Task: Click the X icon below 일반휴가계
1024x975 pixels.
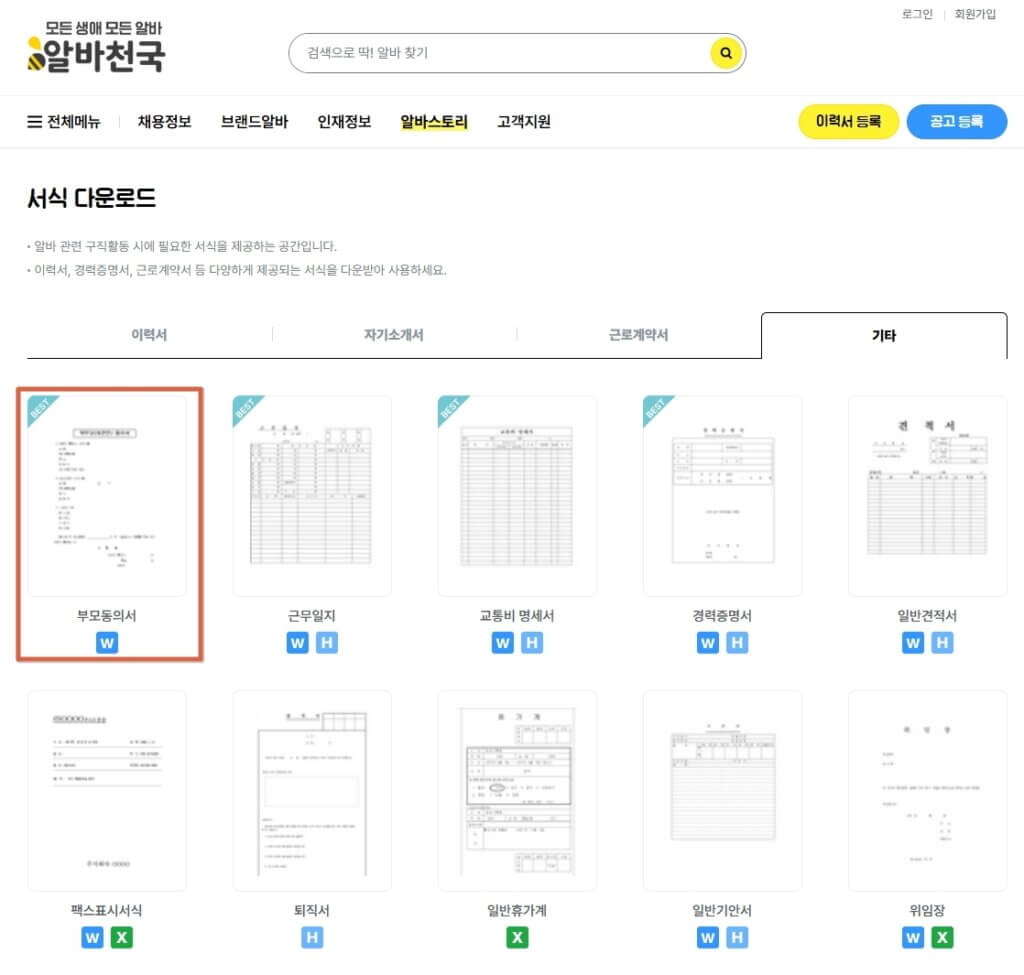Action: (x=517, y=937)
